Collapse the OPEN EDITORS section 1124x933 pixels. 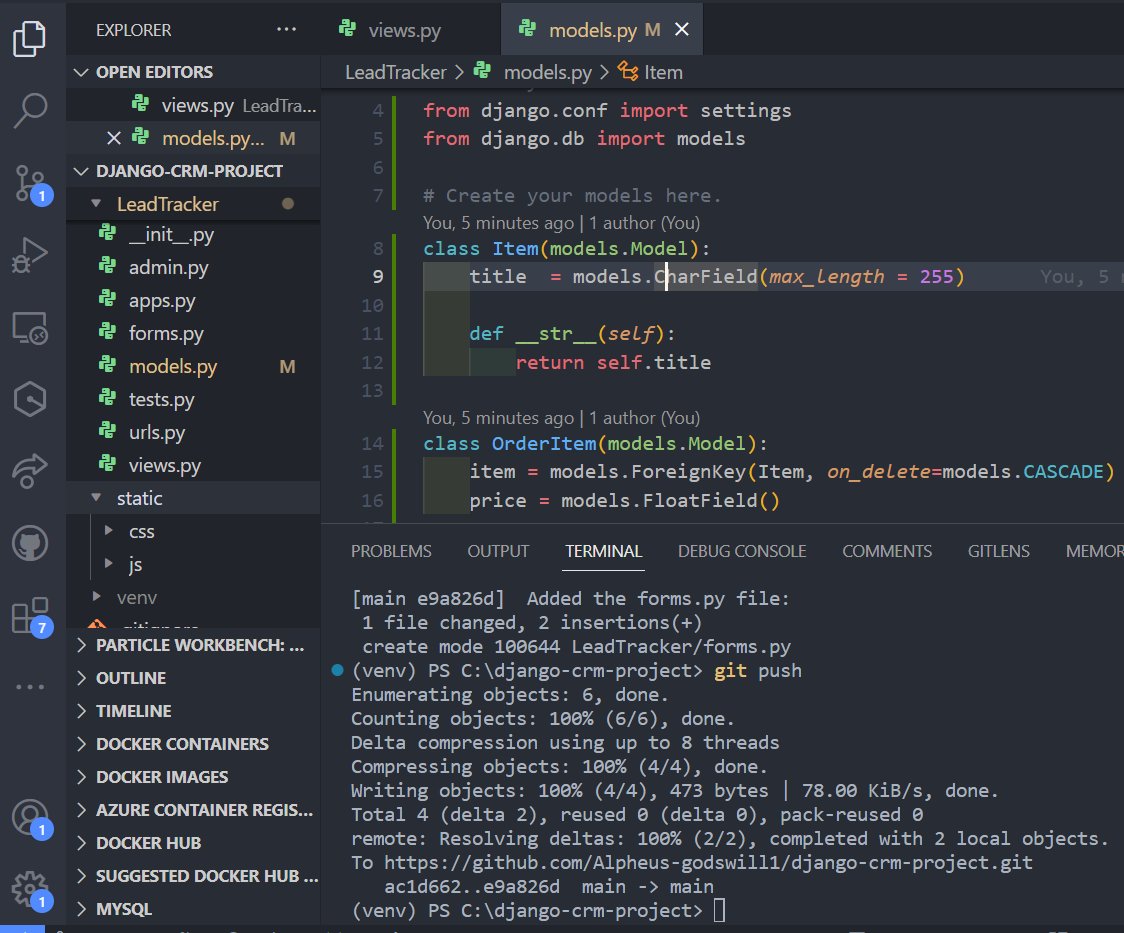(x=194, y=72)
